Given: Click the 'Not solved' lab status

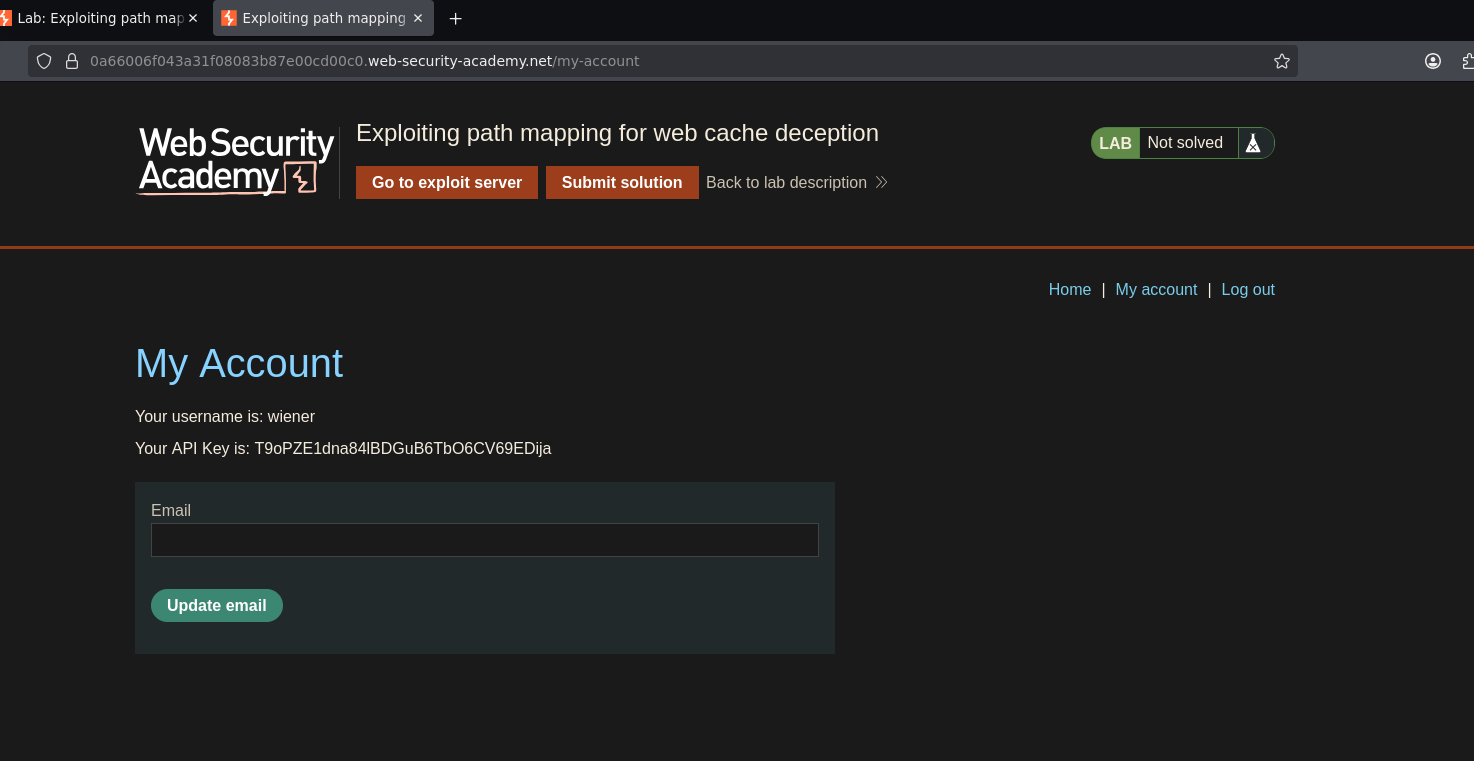Looking at the screenshot, I should click(x=1185, y=143).
